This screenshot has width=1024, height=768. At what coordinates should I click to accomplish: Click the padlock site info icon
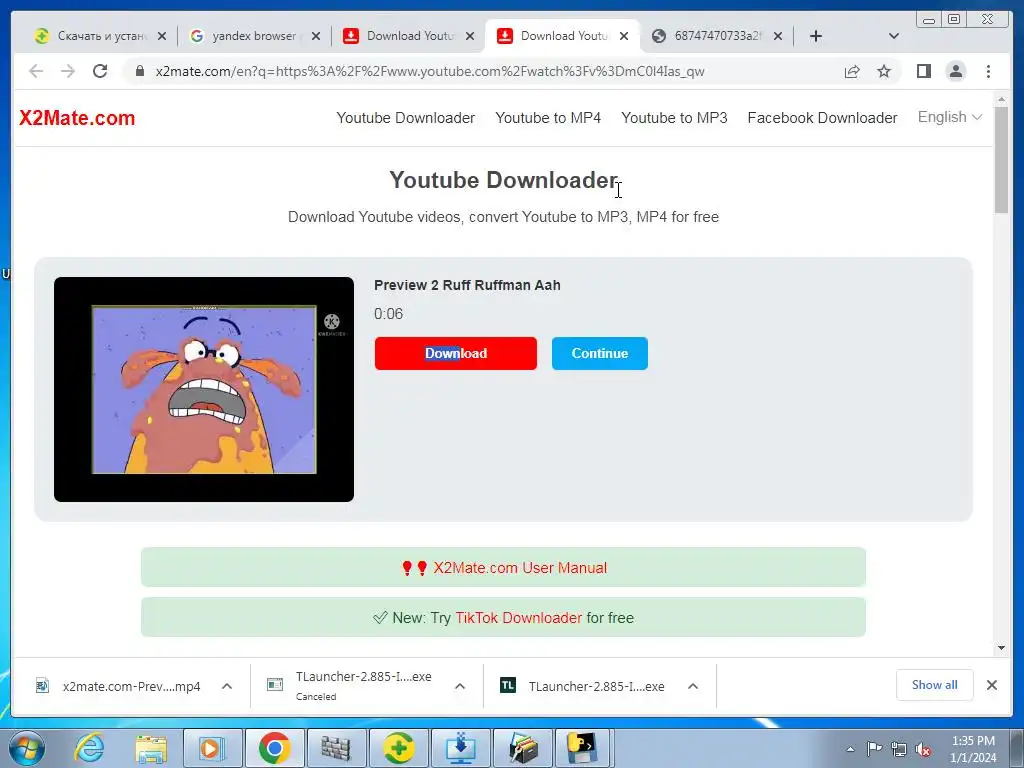click(139, 71)
